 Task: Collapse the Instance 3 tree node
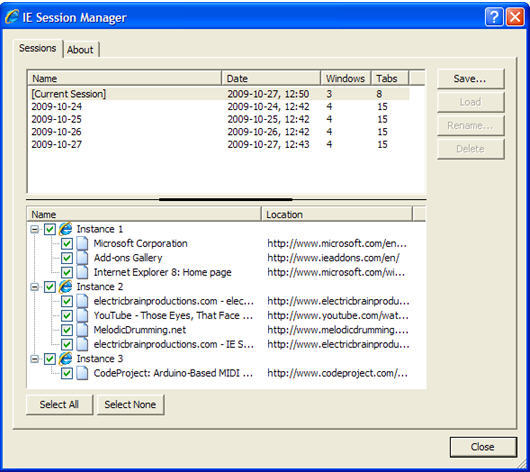point(34,359)
